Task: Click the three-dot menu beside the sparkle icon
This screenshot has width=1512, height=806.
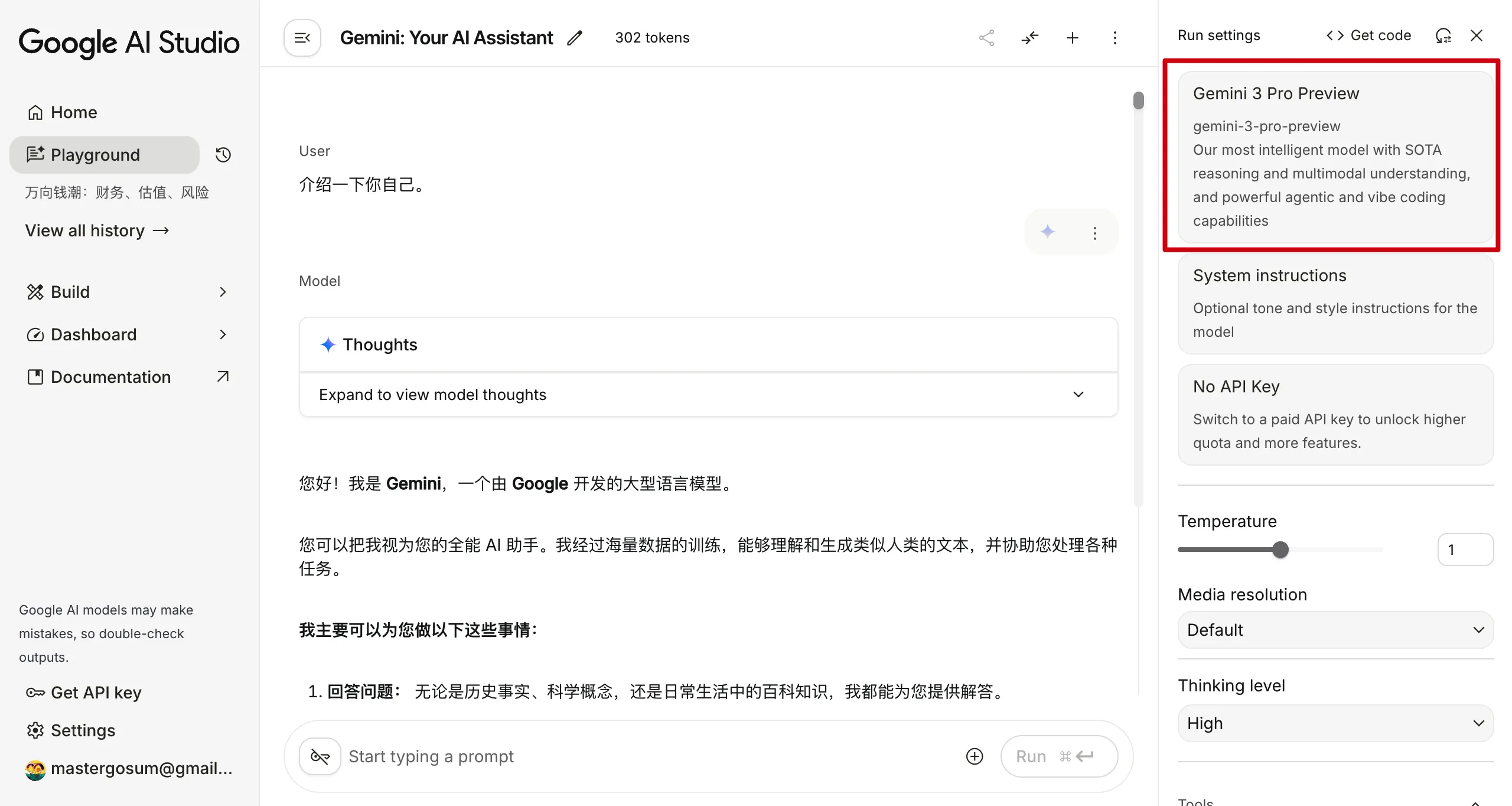Action: tap(1094, 233)
